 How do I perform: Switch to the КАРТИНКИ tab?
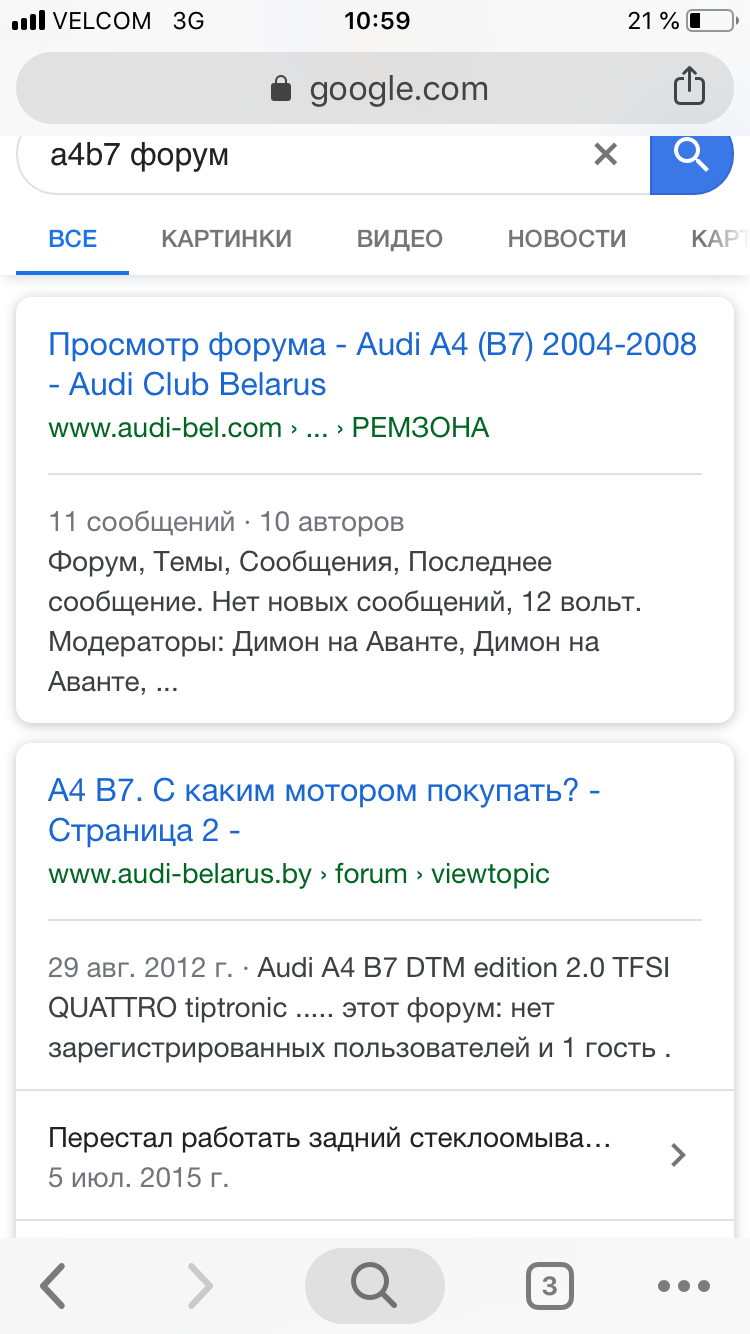[227, 239]
